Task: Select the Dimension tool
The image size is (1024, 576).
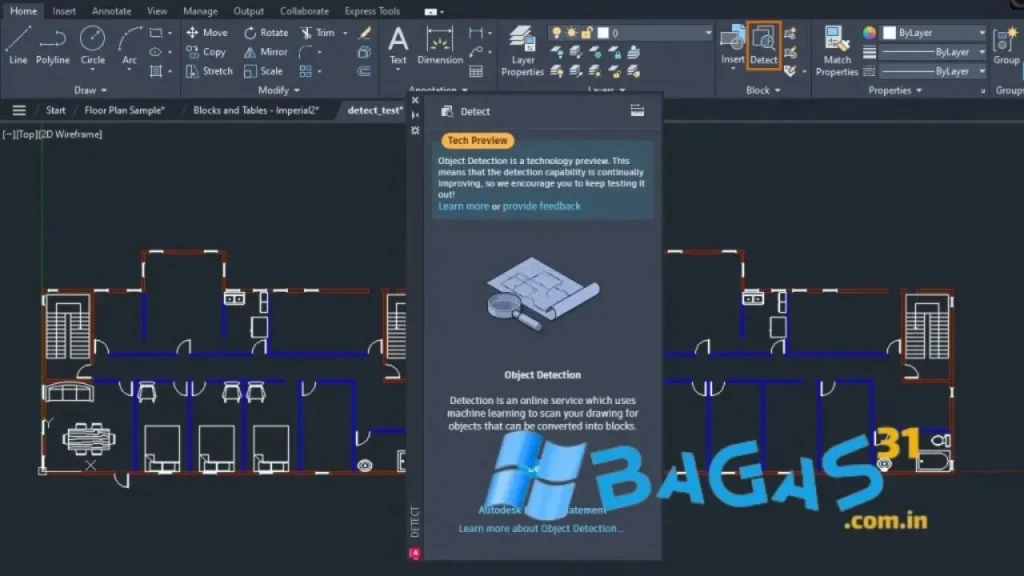Action: click(440, 46)
